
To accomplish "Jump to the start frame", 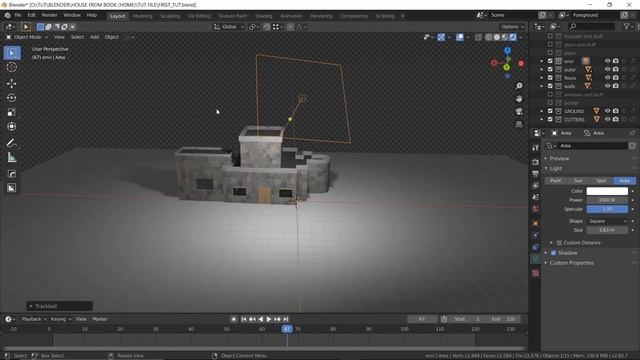I will pyautogui.click(x=244, y=319).
